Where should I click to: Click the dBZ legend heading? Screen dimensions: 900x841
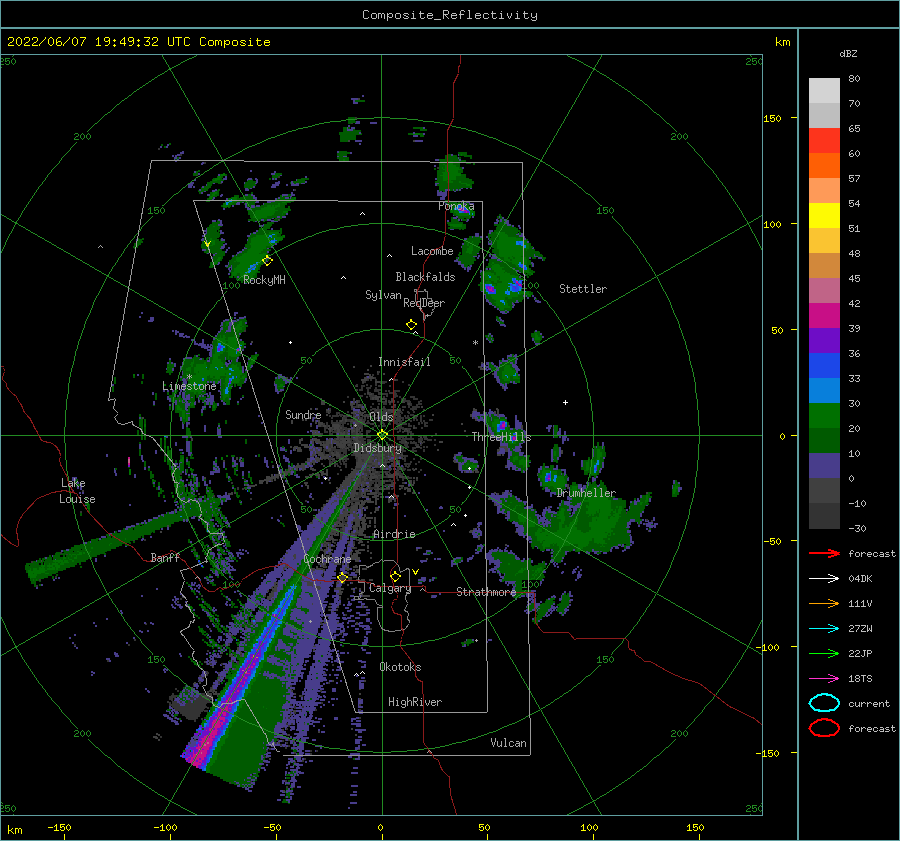[x=848, y=53]
